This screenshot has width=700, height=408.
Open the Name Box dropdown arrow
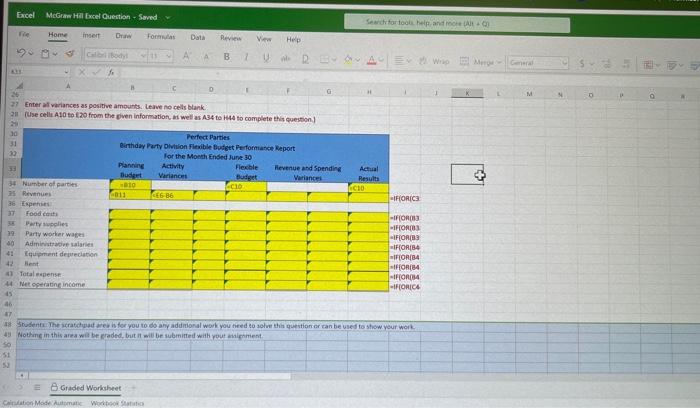(x=66, y=71)
